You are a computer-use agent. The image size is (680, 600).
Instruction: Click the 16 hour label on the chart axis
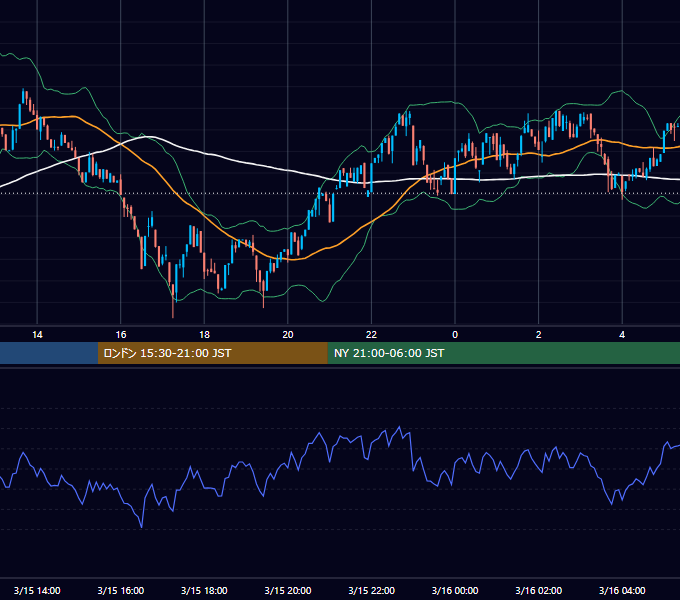[x=121, y=335]
